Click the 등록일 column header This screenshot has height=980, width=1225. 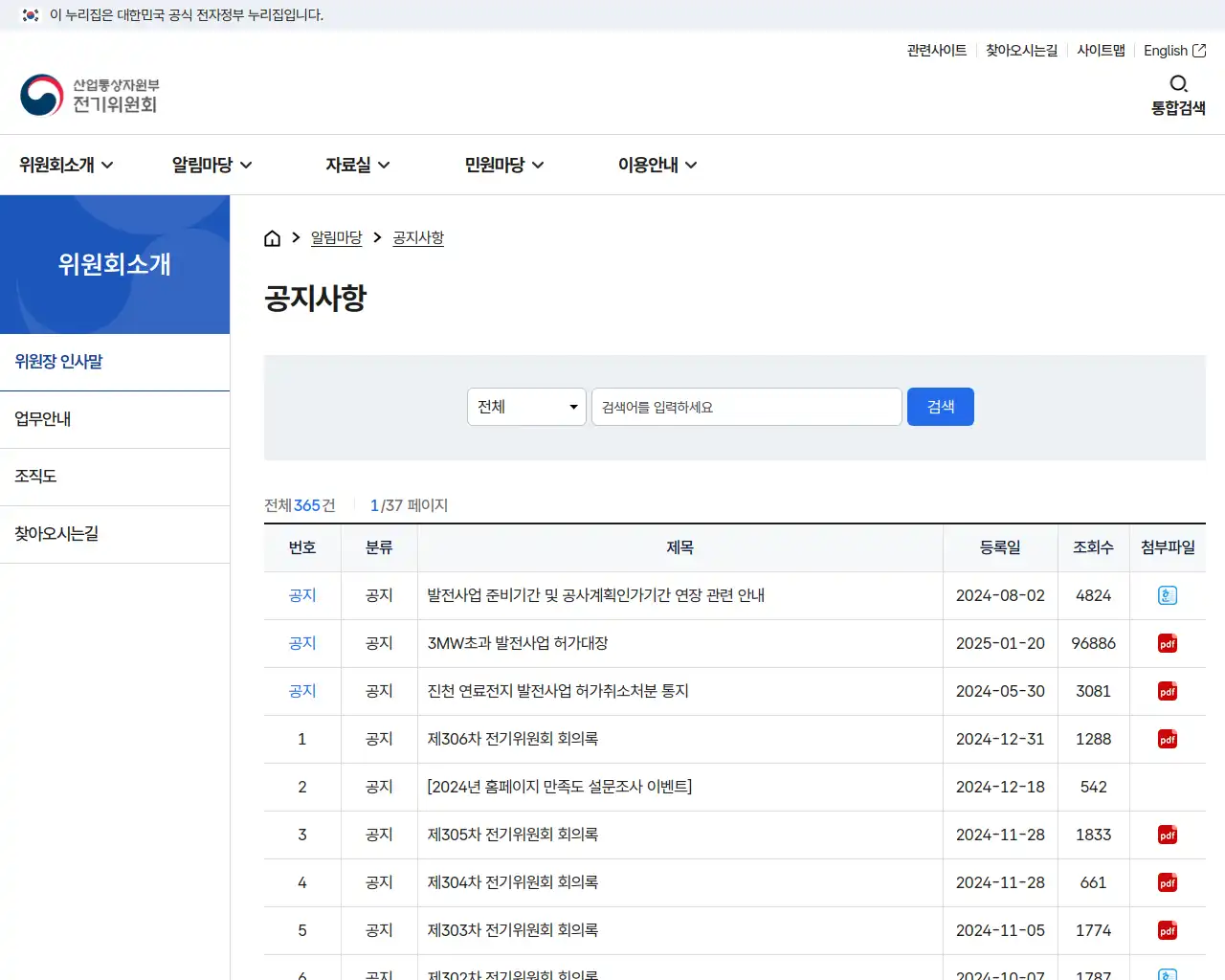click(x=1000, y=547)
